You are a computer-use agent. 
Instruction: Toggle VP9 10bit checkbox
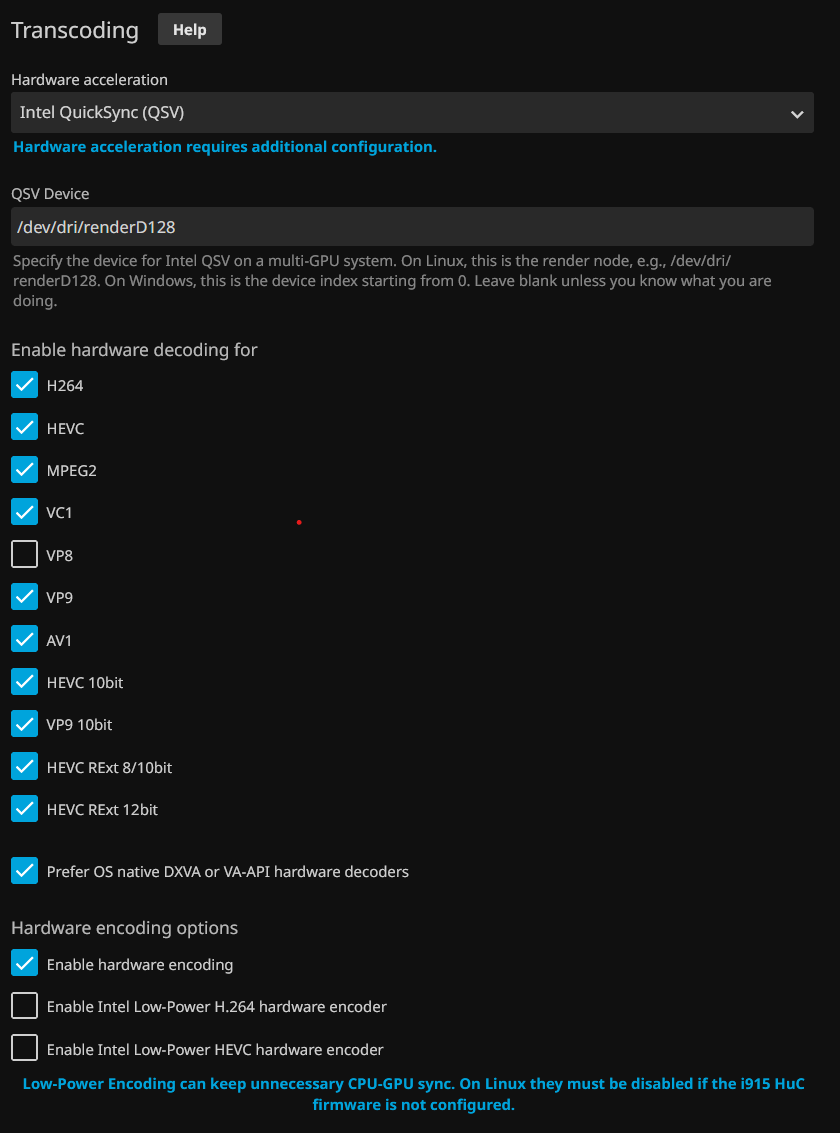[x=24, y=724]
